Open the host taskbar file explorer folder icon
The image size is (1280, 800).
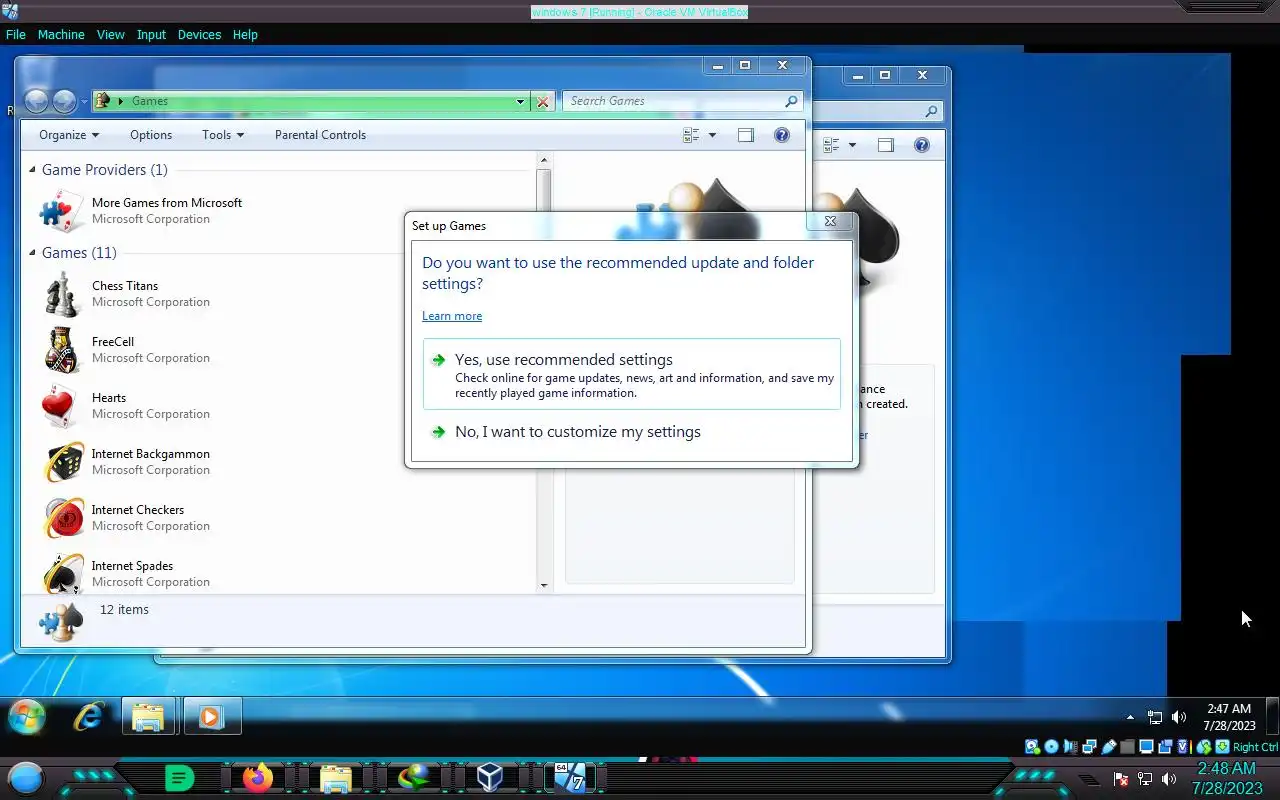(336, 778)
